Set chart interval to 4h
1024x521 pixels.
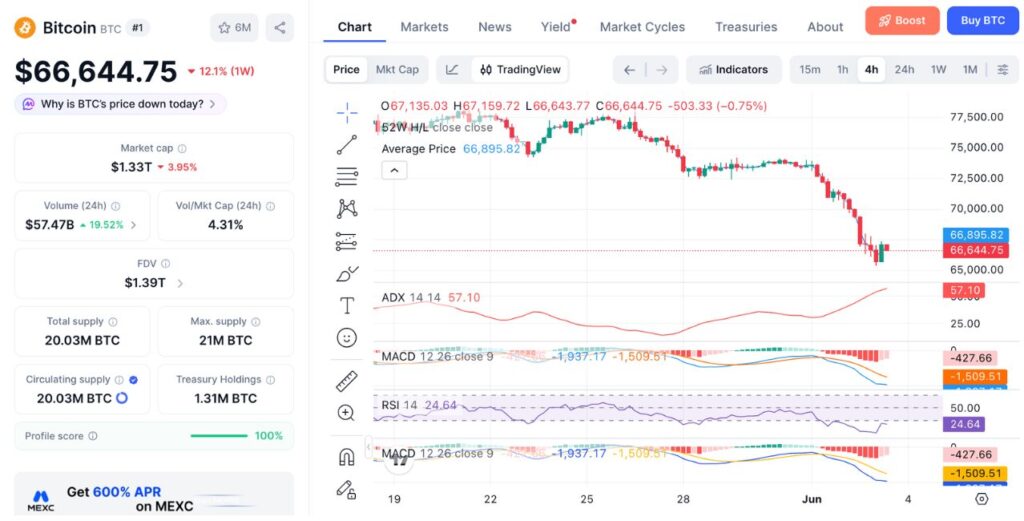[x=871, y=70]
